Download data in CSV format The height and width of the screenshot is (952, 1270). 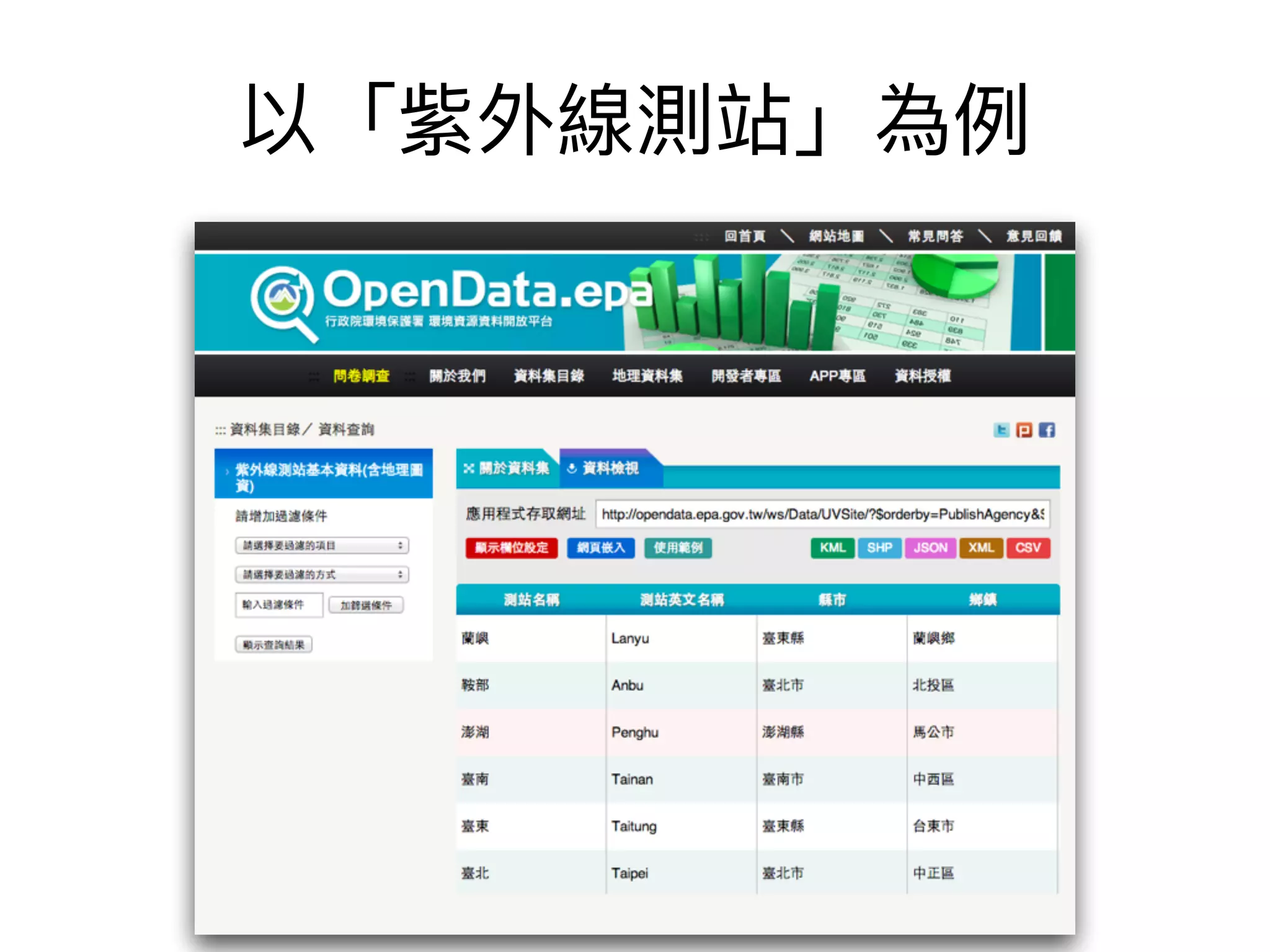[1028, 548]
